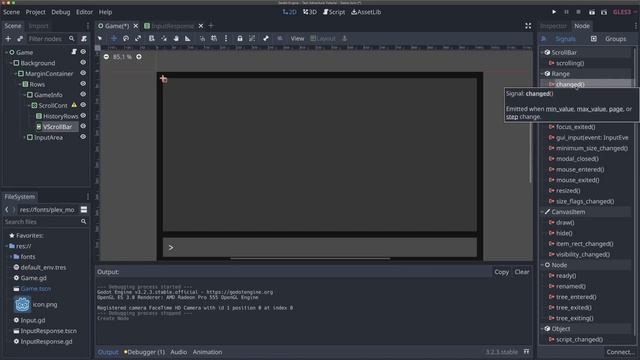Activate the Rotate Mode tool
Image resolution: width=640 pixels, height=360 pixels.
coord(126,38)
